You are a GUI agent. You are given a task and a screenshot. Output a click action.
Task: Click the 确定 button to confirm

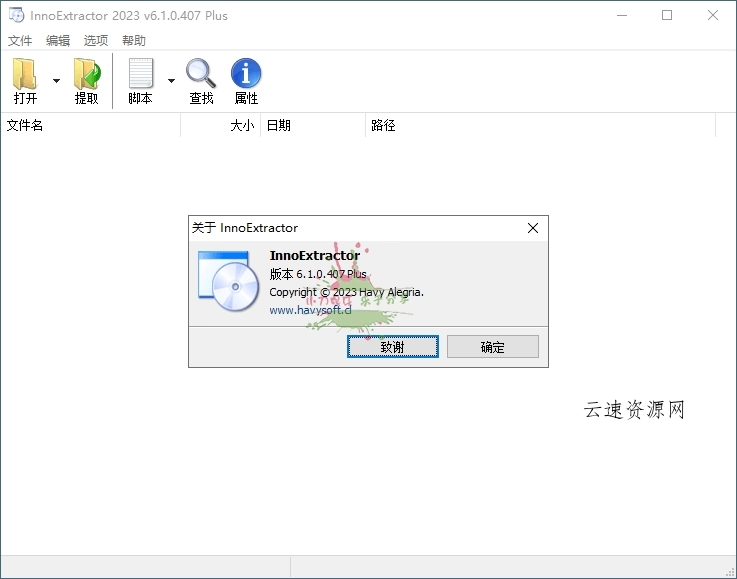493,347
